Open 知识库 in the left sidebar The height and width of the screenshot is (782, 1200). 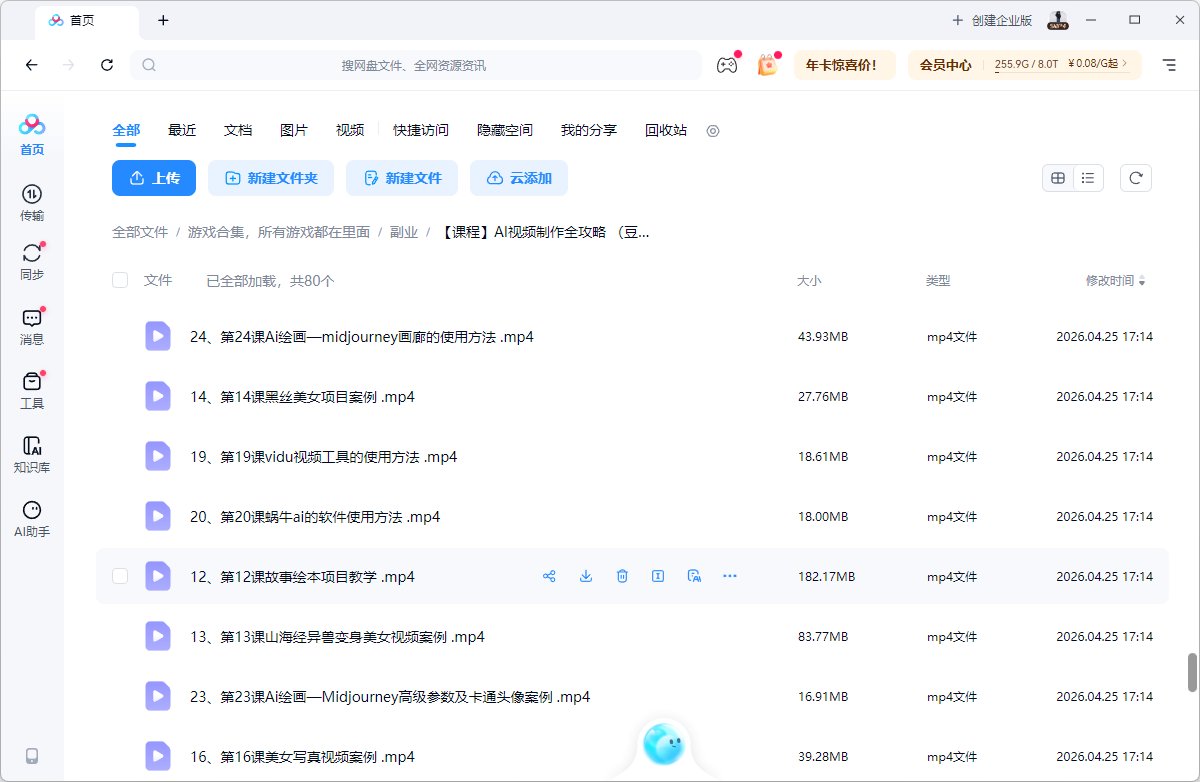click(32, 454)
